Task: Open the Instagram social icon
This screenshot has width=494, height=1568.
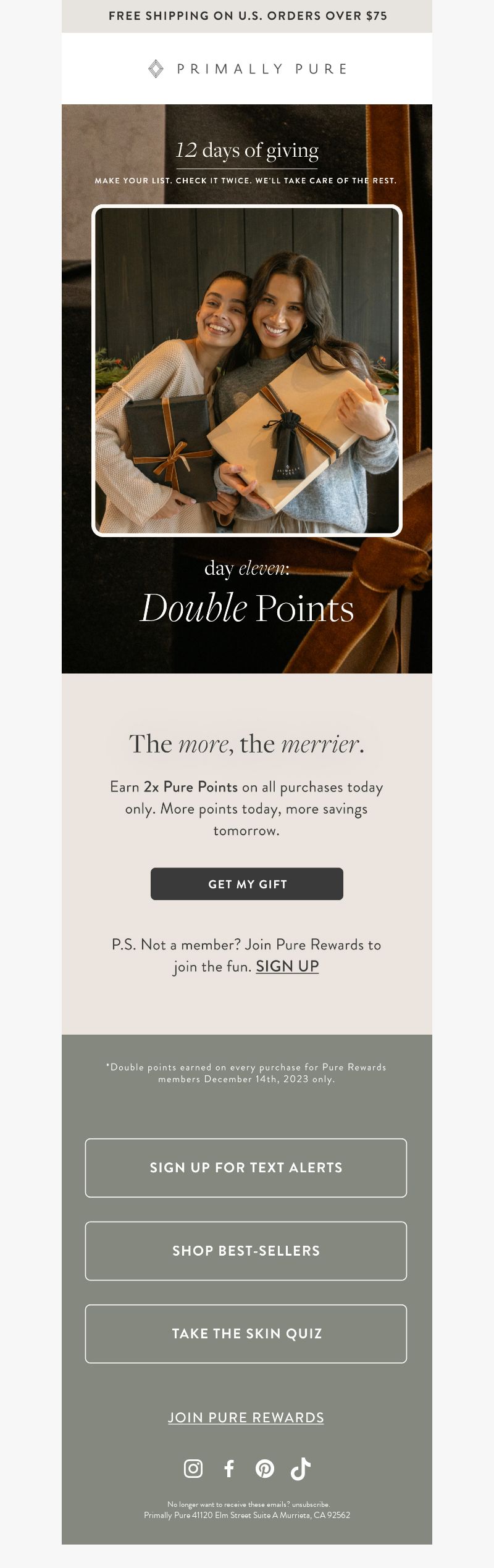Action: pos(193,1469)
